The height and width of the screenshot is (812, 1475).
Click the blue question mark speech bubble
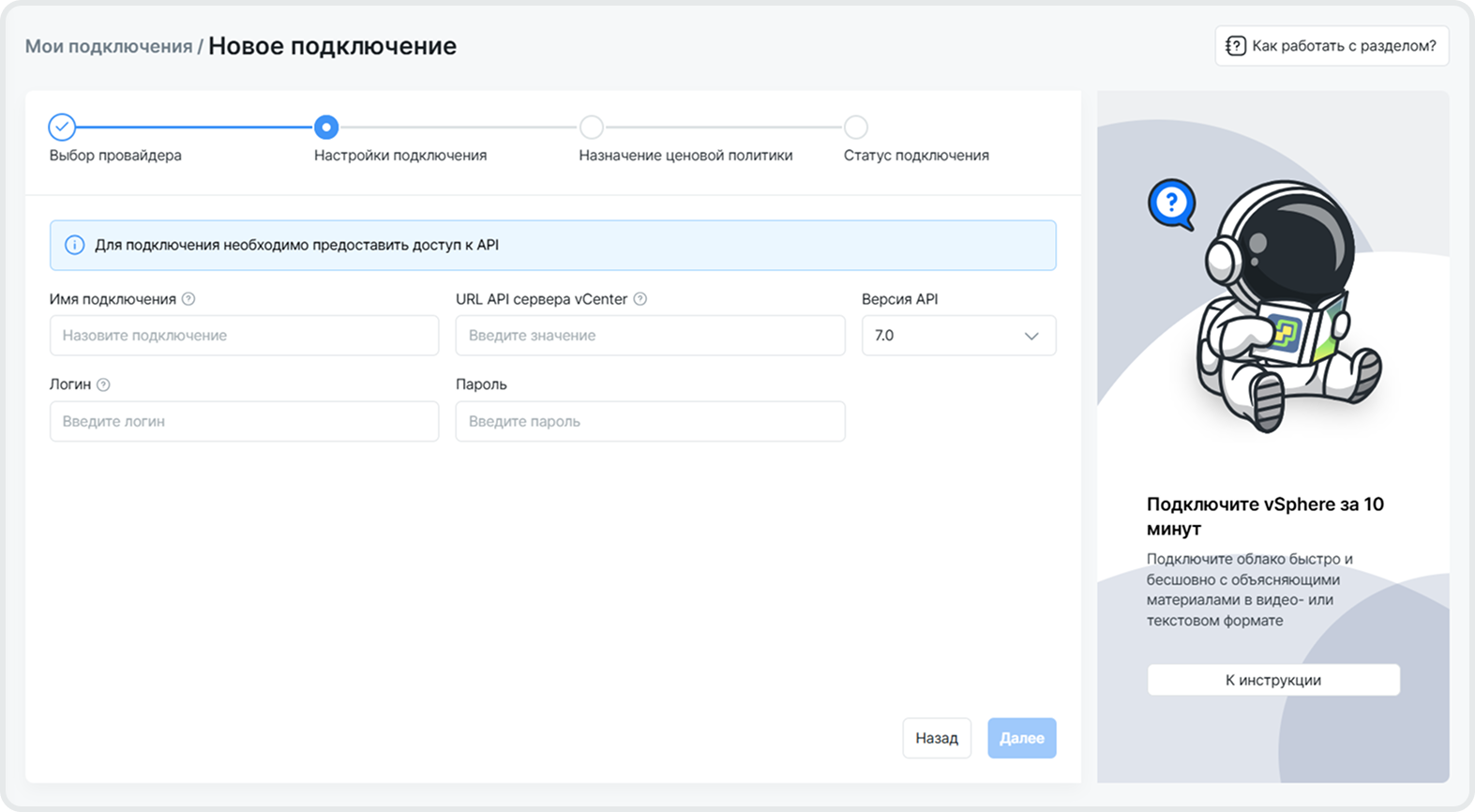click(x=1171, y=203)
